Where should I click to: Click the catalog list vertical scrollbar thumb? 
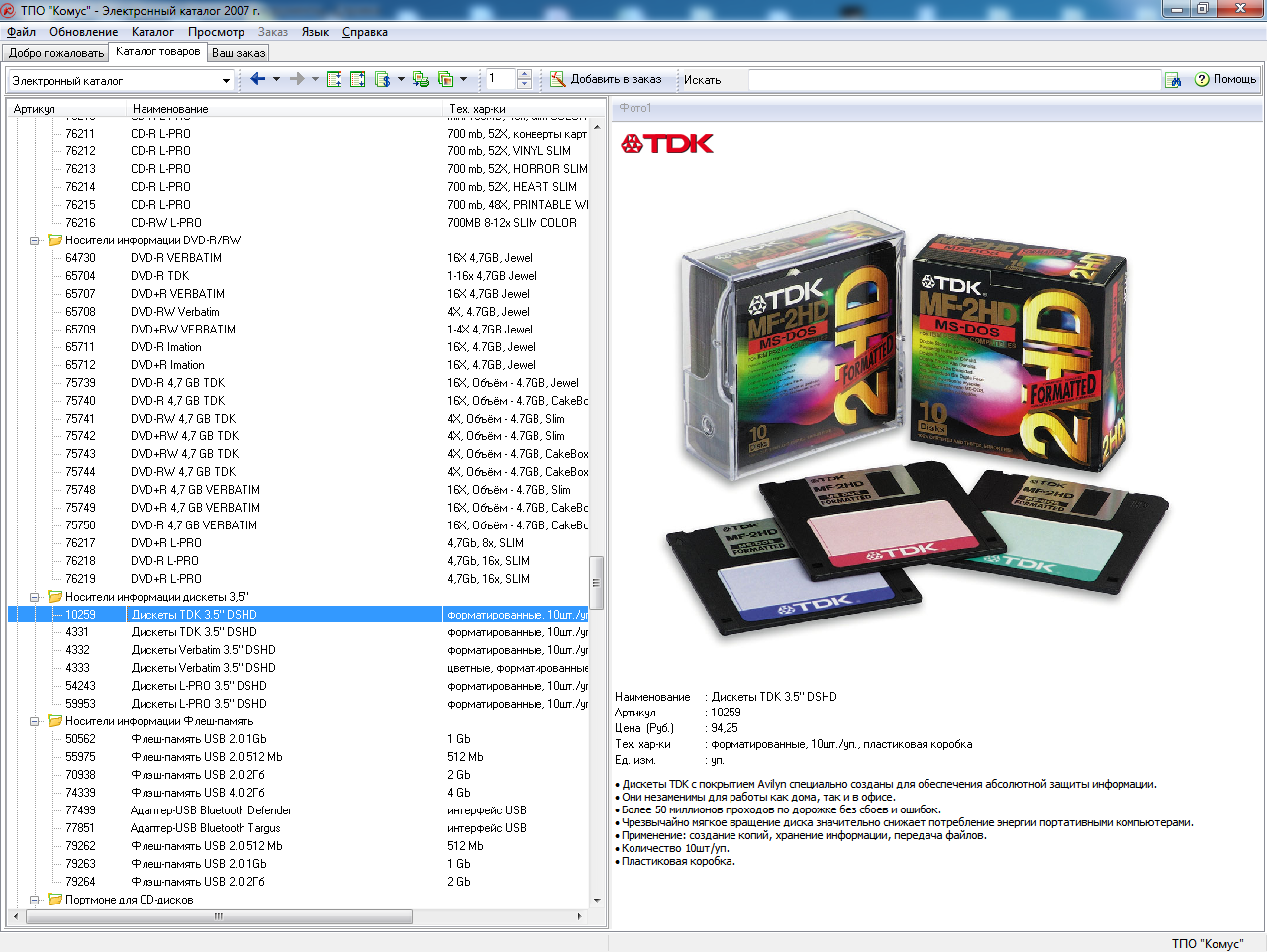click(x=596, y=584)
